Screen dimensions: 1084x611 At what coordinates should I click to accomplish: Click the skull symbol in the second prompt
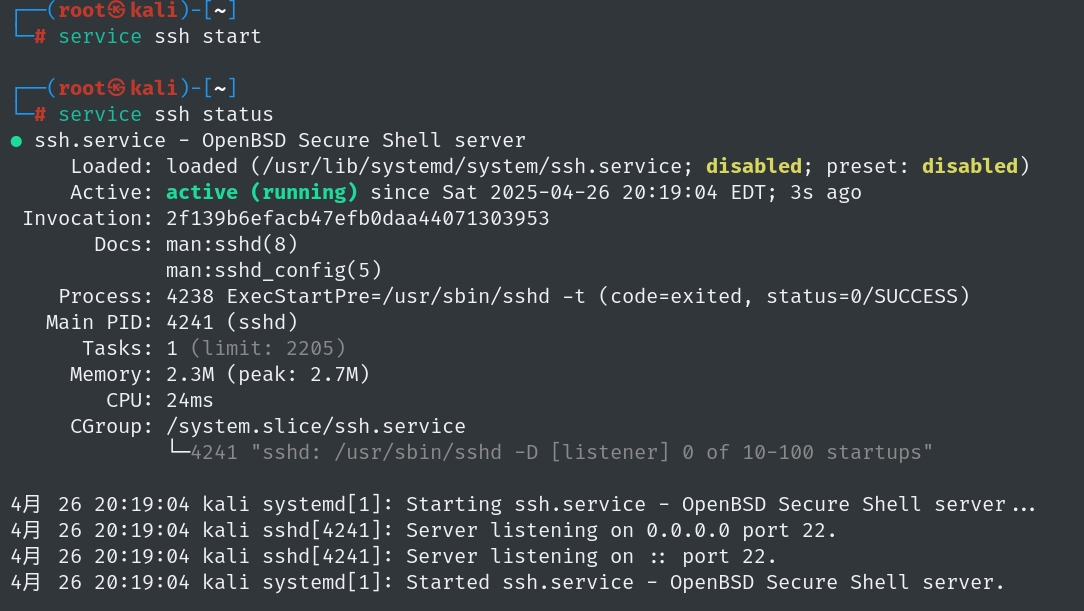click(118, 88)
